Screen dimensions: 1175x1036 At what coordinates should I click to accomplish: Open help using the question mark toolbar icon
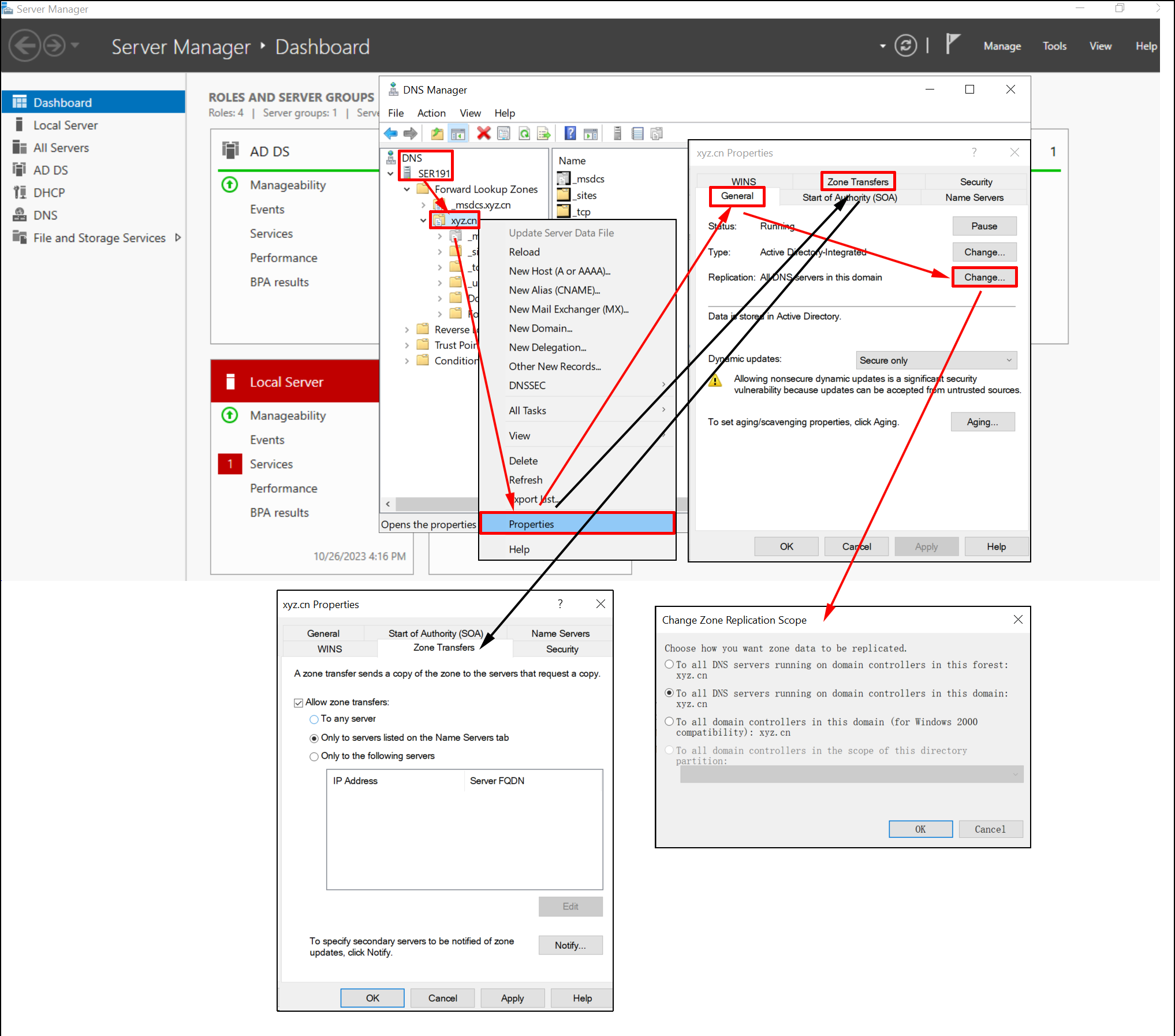tap(570, 133)
